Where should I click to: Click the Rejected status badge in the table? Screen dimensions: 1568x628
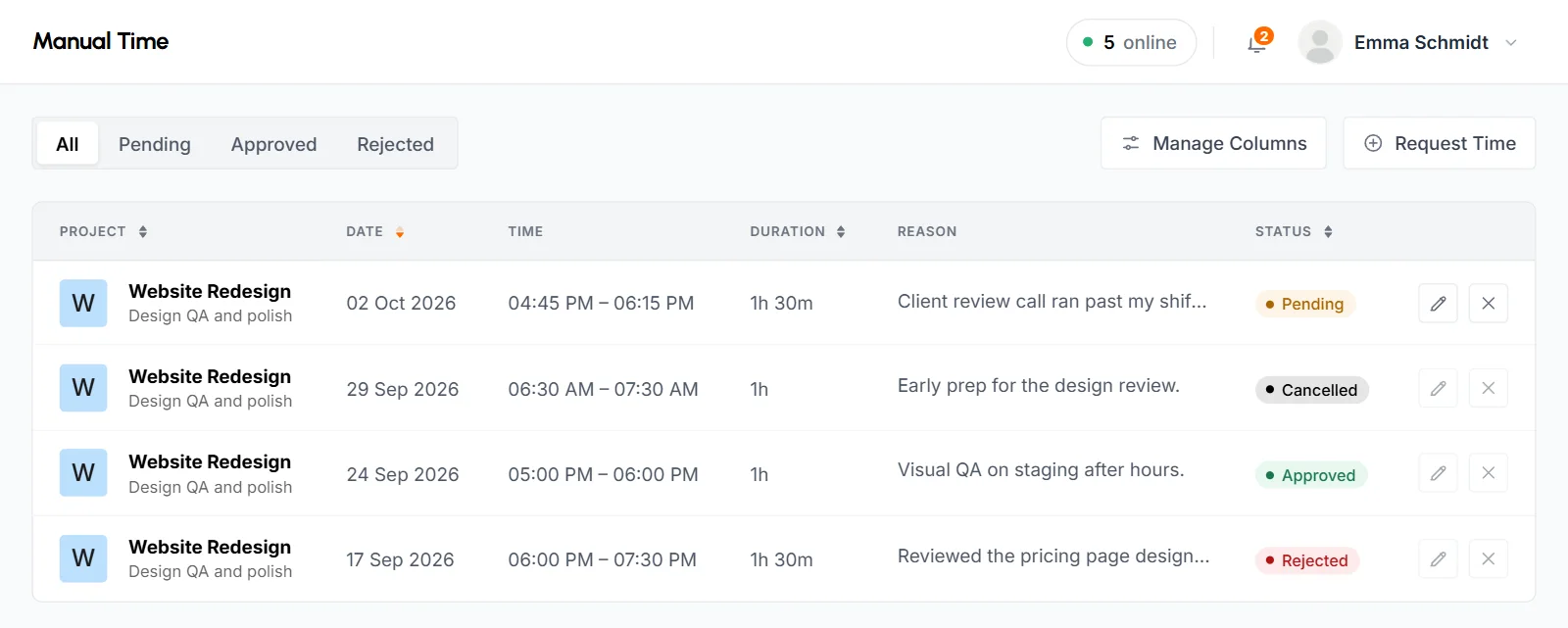(x=1307, y=560)
